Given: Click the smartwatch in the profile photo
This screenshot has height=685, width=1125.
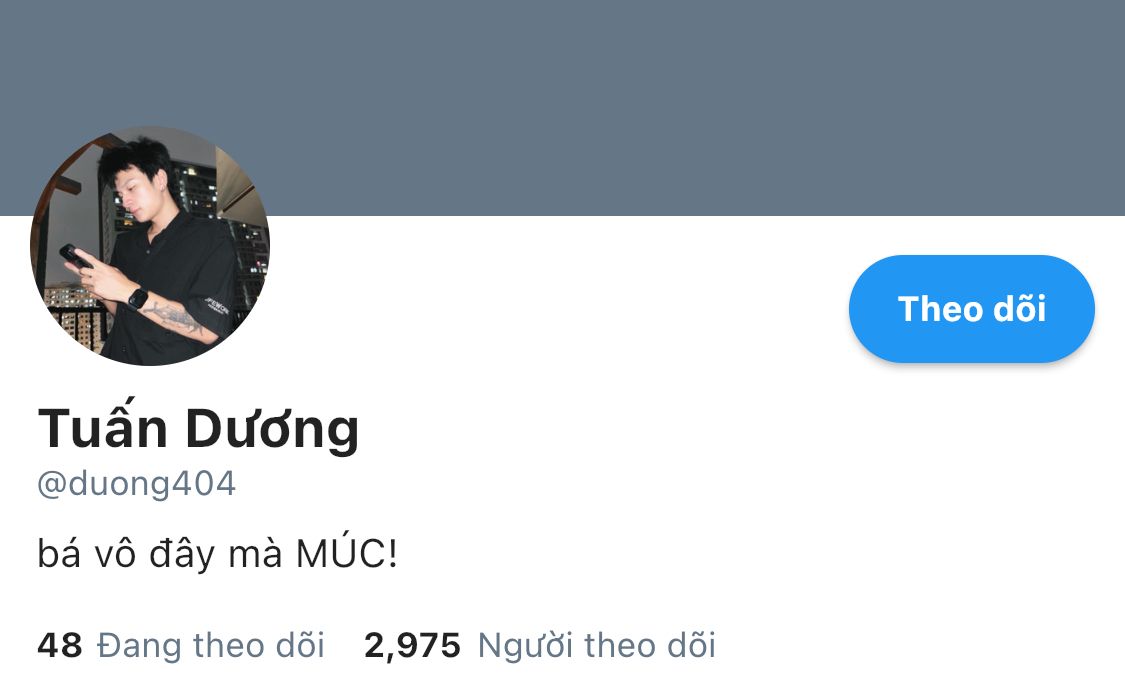Looking at the screenshot, I should (138, 298).
